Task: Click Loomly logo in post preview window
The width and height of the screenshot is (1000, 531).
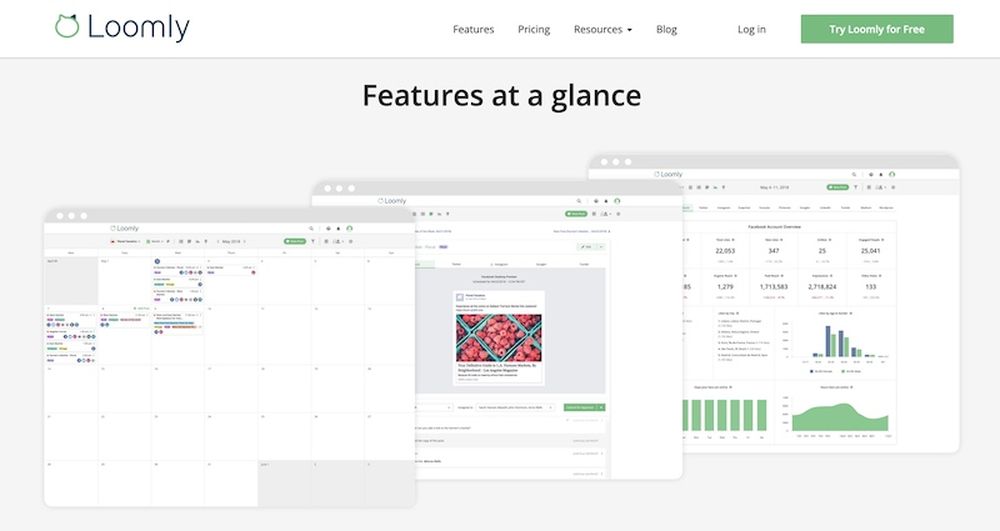Action: coord(392,201)
